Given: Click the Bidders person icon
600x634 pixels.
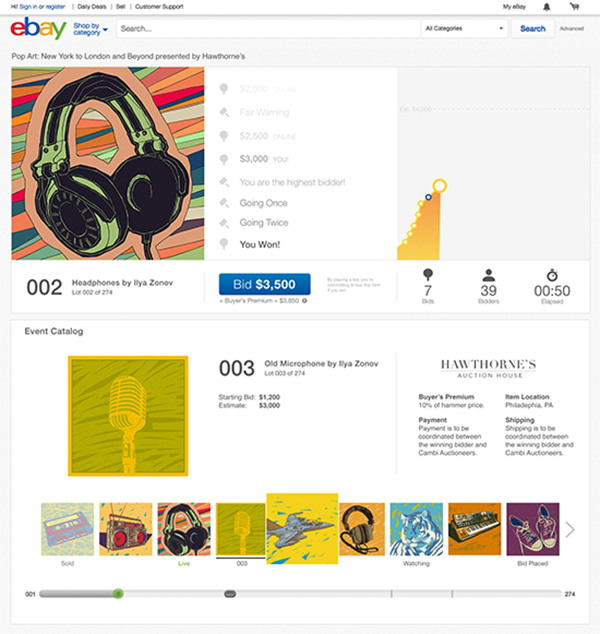Looking at the screenshot, I should pos(488,275).
